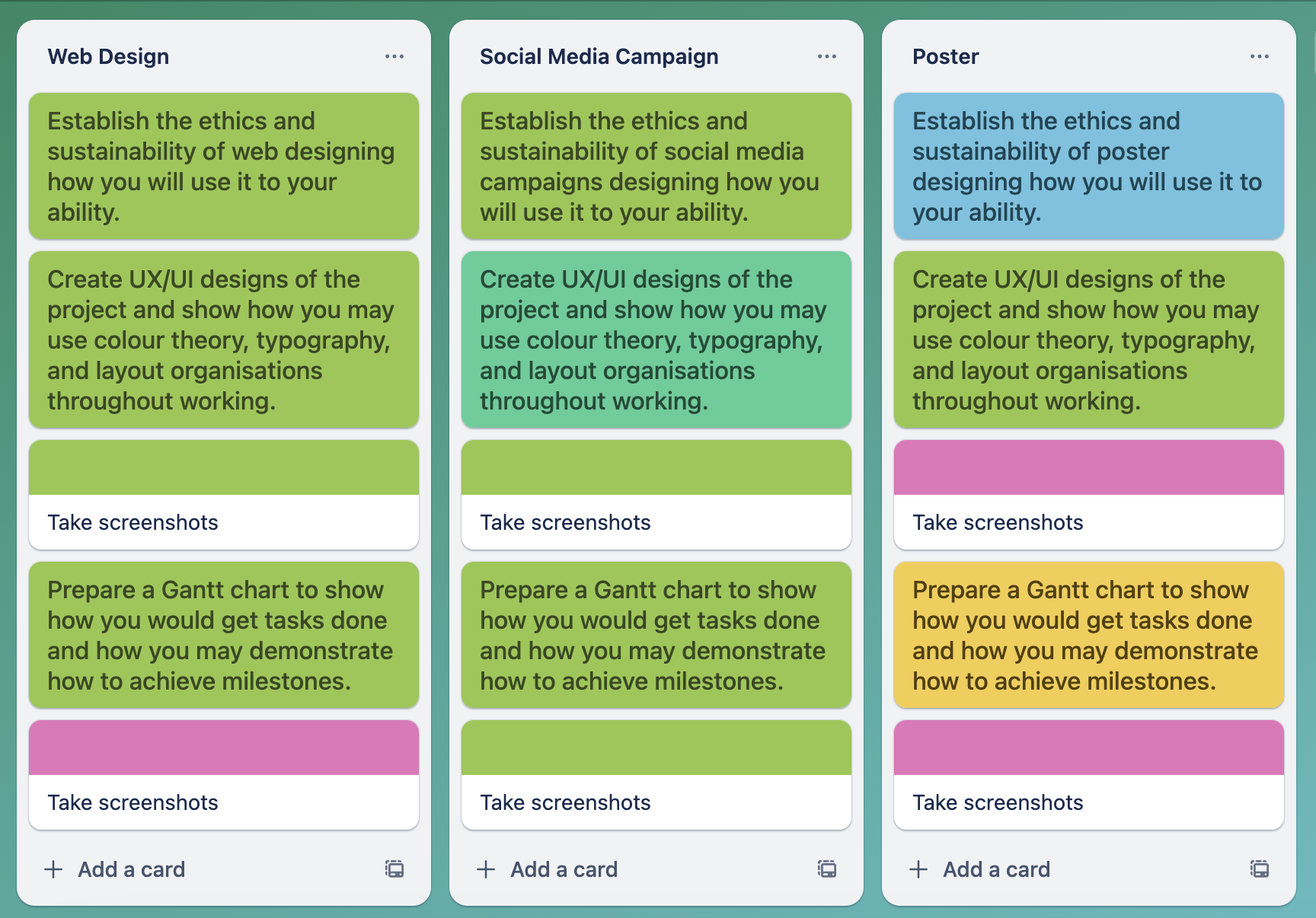Open teal UX/UI designs card in Social Media Campaign
The image size is (1316, 918).
coord(656,339)
